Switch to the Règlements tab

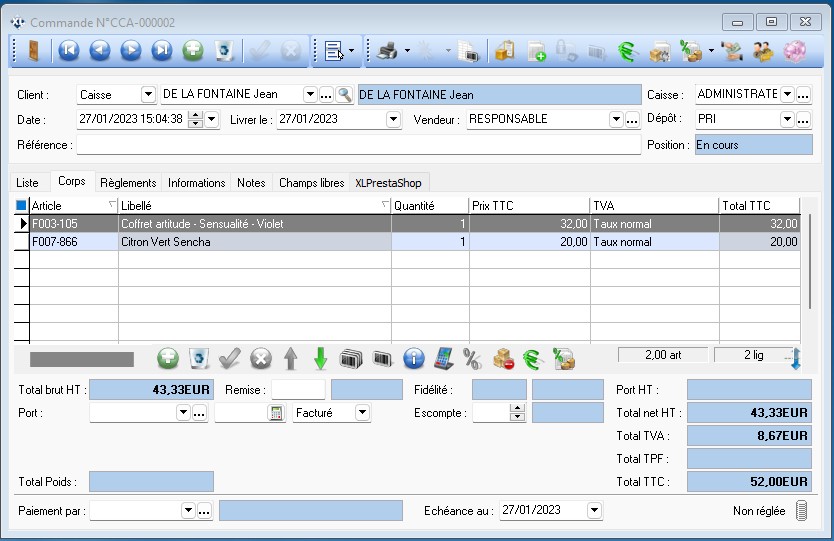pyautogui.click(x=128, y=182)
